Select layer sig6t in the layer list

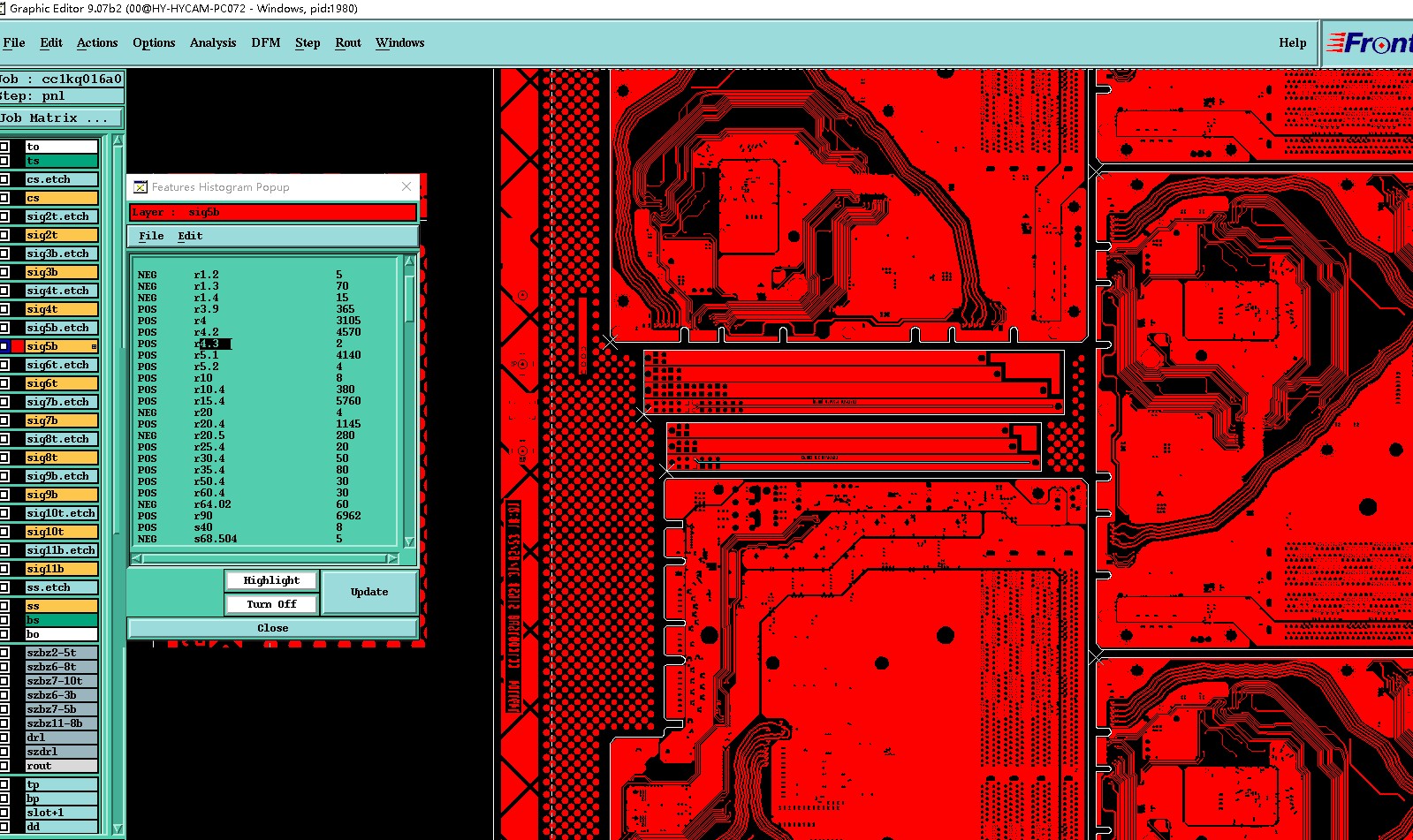61,383
